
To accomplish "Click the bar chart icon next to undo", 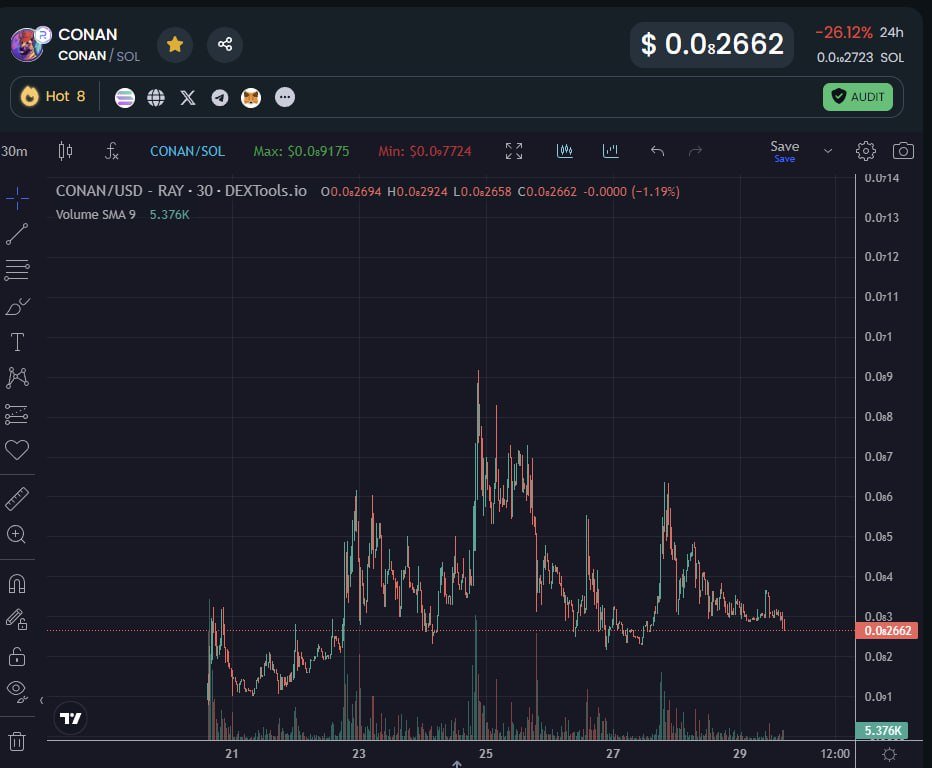I will (x=610, y=151).
